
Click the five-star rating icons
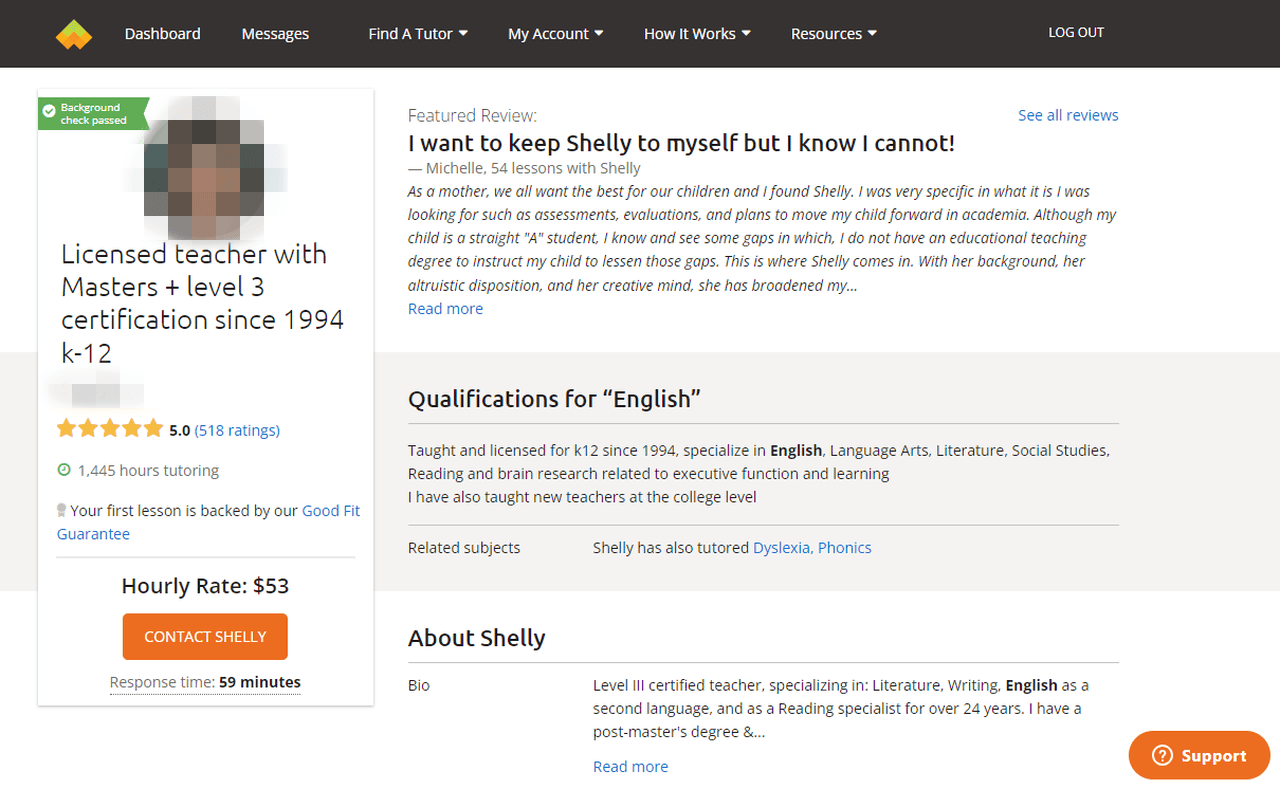pos(110,430)
